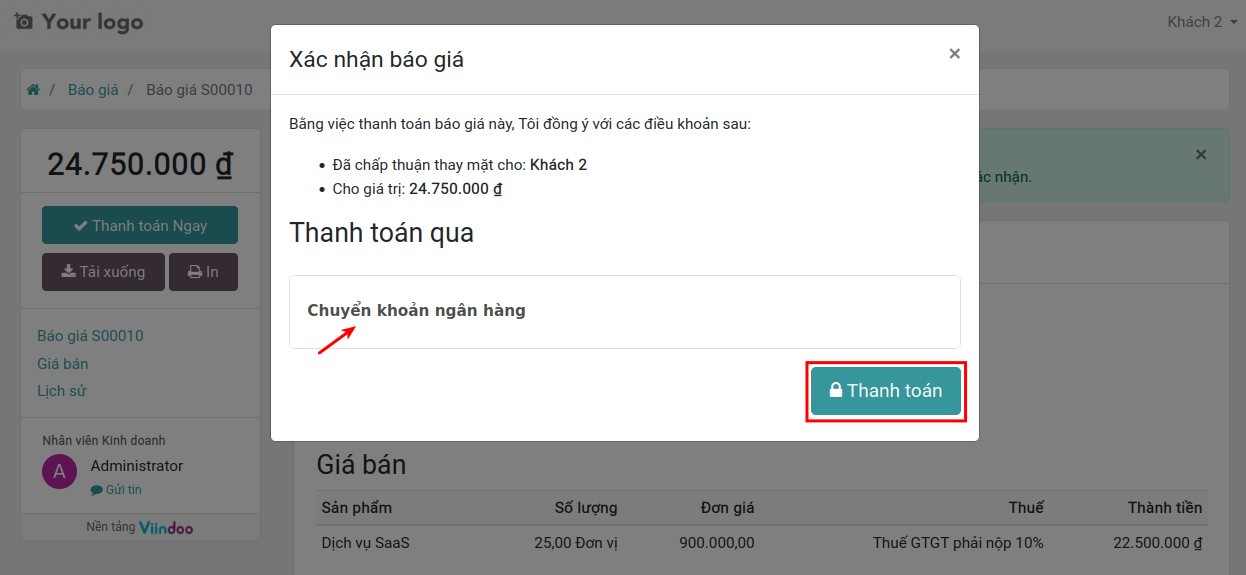Click the Dịch vụ SaaS product row
This screenshot has height=575, width=1246.
tap(365, 543)
